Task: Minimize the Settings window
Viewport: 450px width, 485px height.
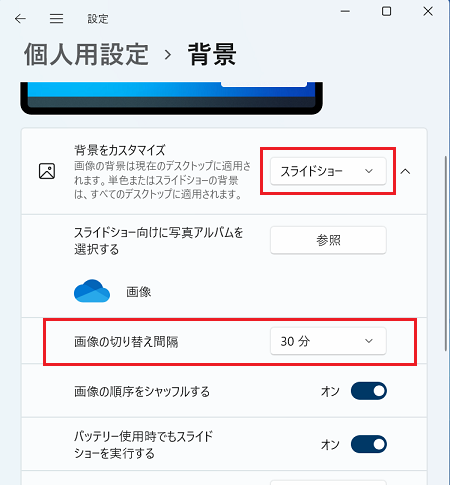Action: 345,11
